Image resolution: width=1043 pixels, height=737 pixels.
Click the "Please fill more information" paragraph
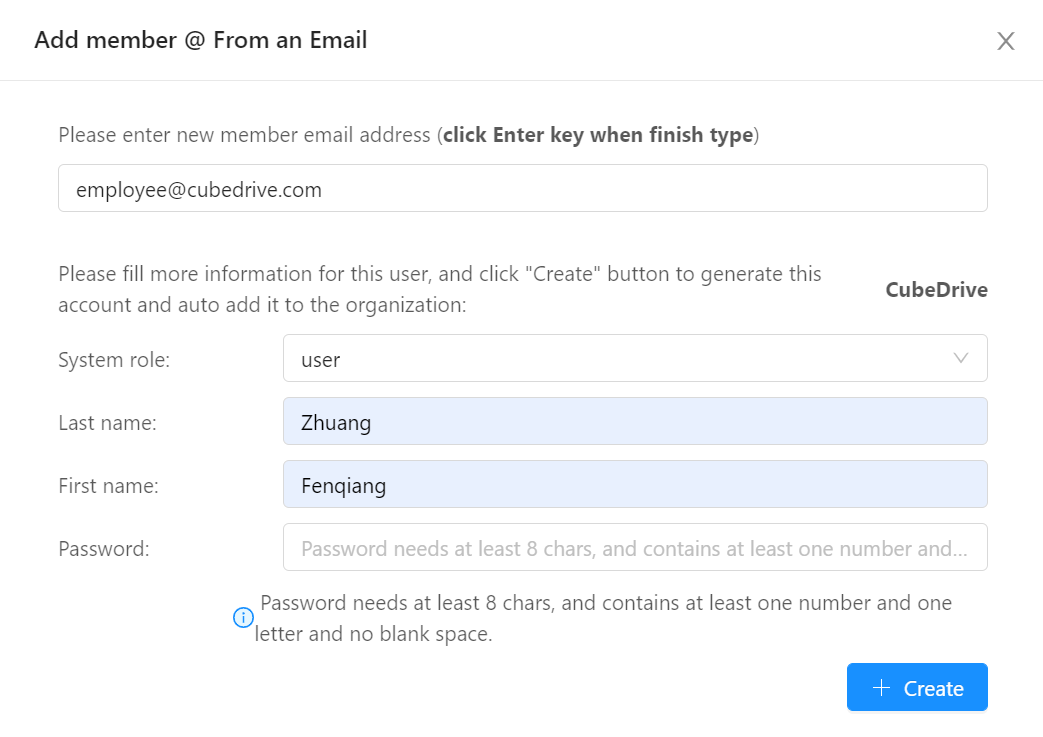click(440, 289)
